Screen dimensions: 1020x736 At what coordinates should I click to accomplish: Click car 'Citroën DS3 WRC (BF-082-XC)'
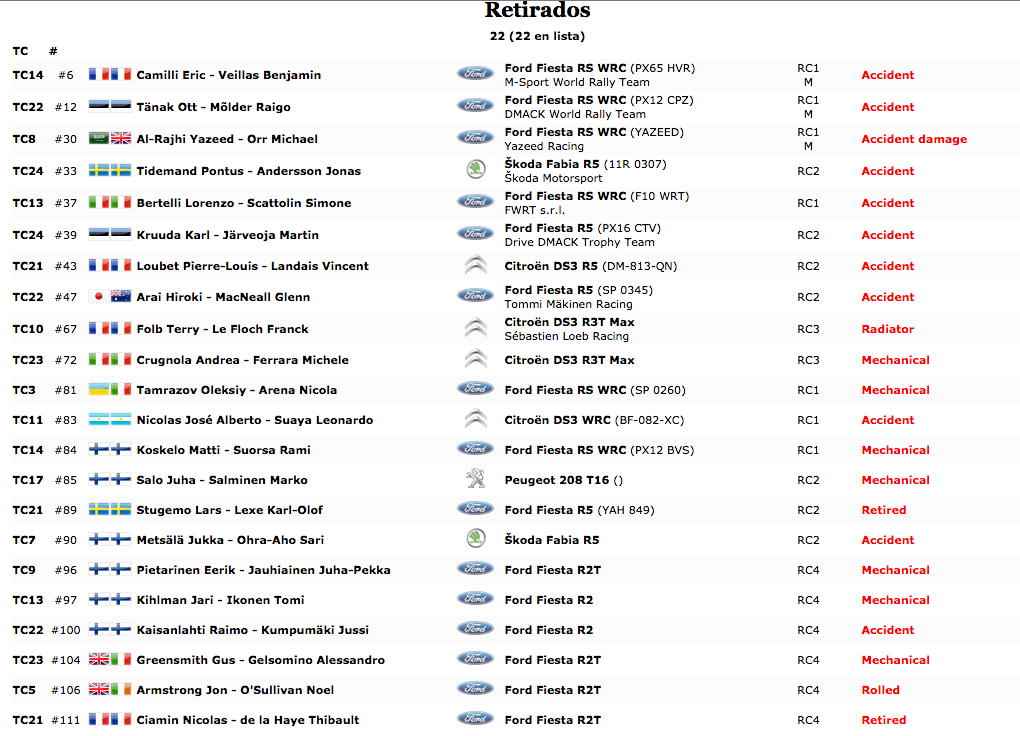point(594,420)
